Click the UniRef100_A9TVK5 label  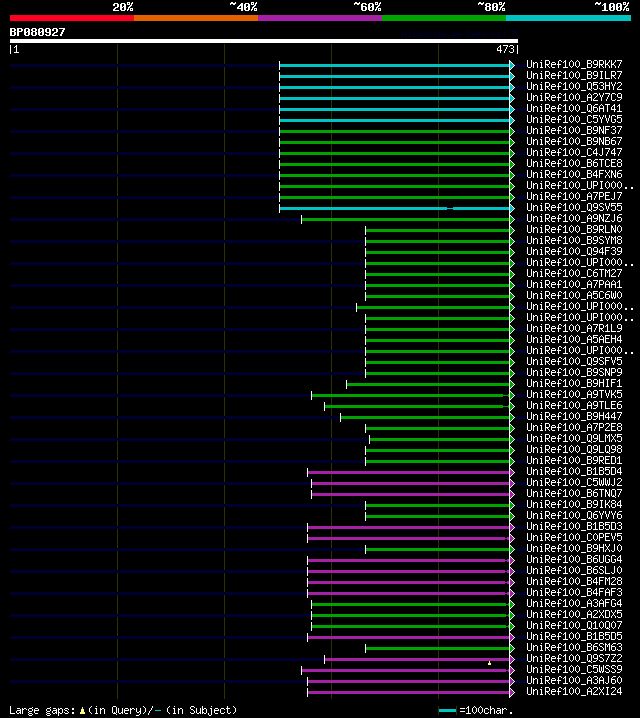point(574,394)
